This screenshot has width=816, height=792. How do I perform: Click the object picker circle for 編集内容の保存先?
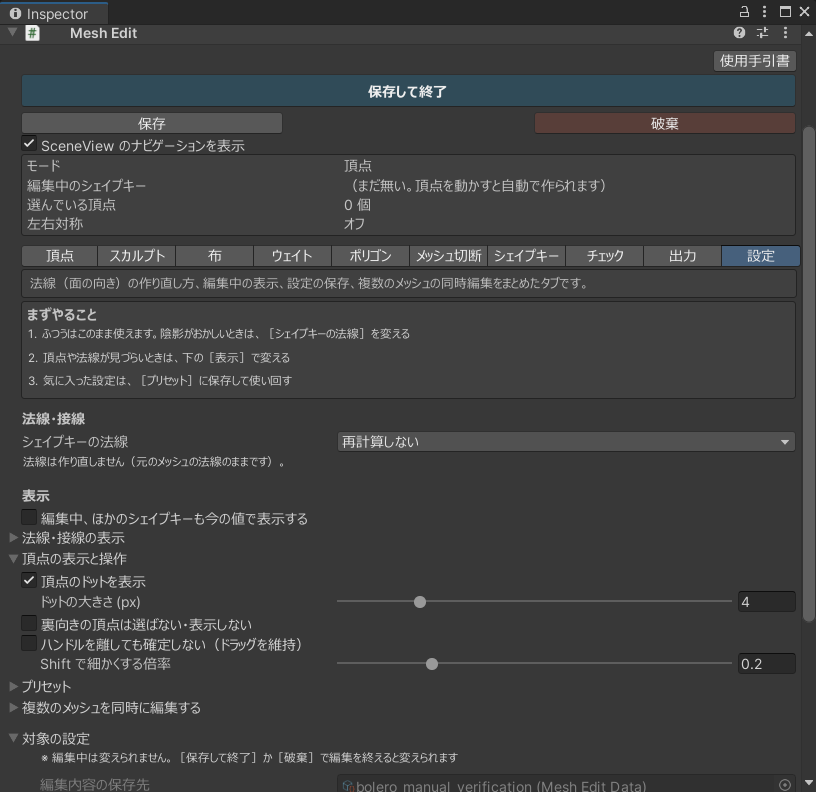[x=785, y=784]
